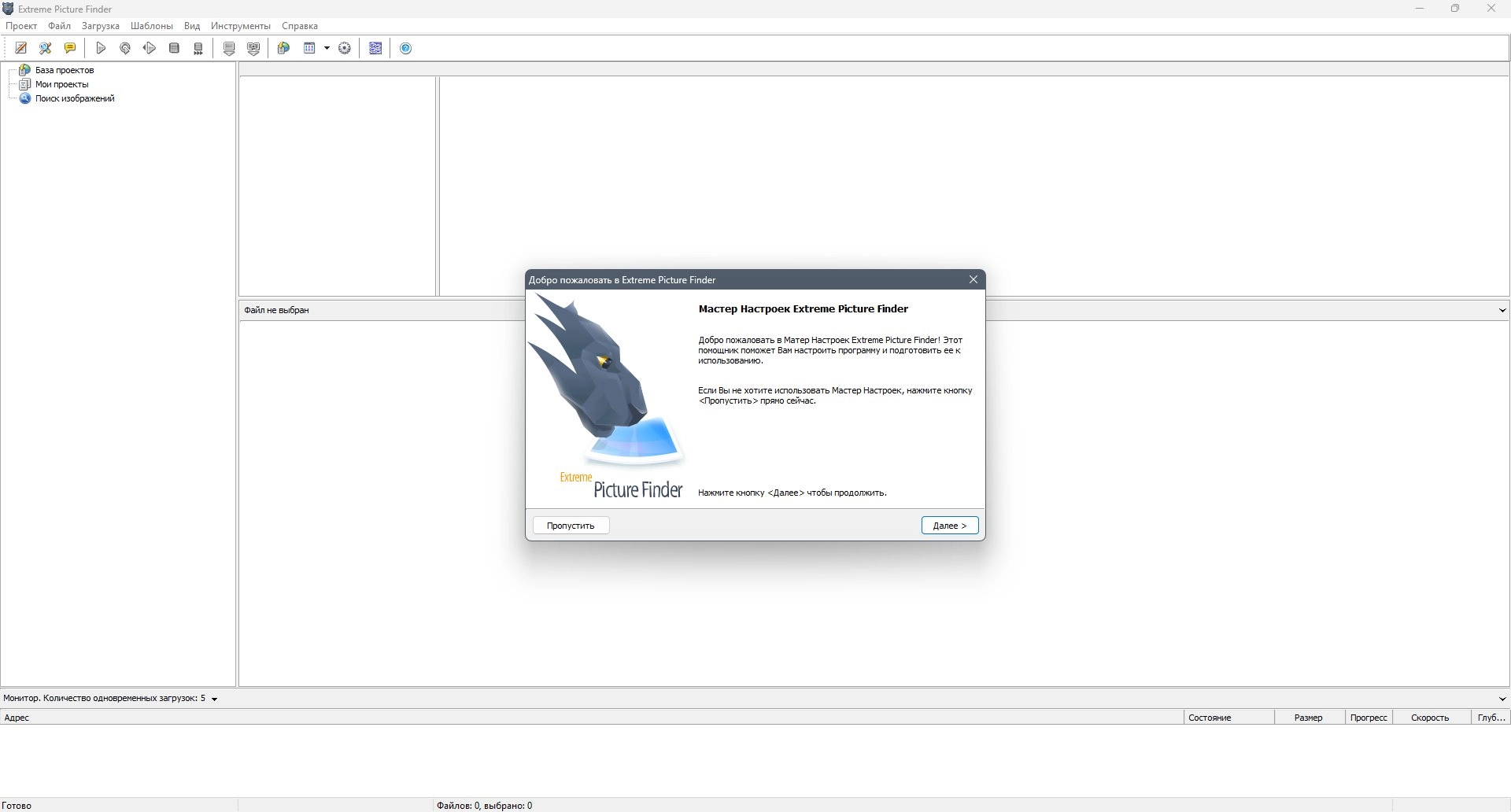Select Поиск изображений in the tree
Viewport: 1511px width, 812px height.
click(x=75, y=98)
